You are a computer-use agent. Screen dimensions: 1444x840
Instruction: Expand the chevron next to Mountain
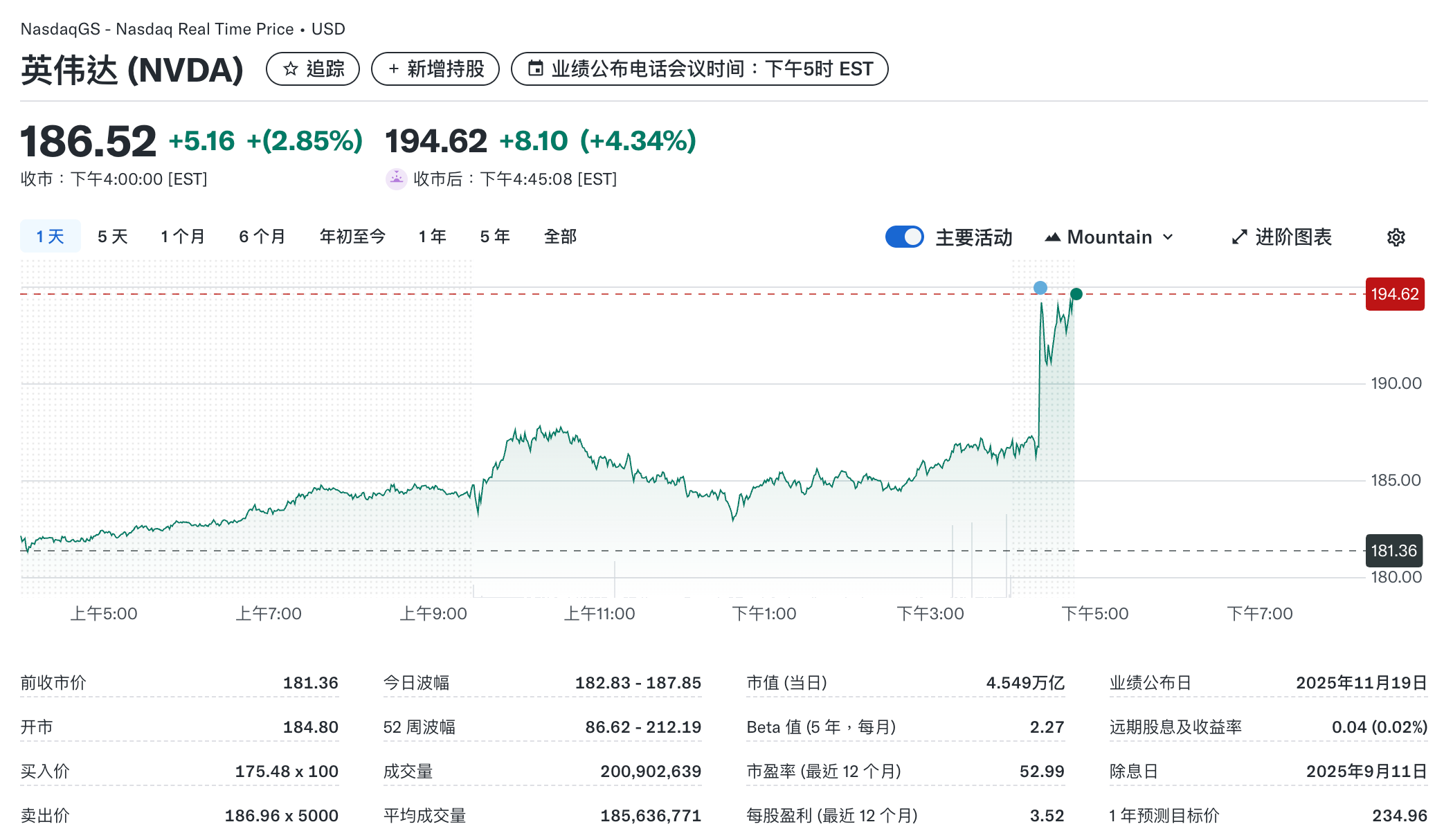coord(1168,237)
